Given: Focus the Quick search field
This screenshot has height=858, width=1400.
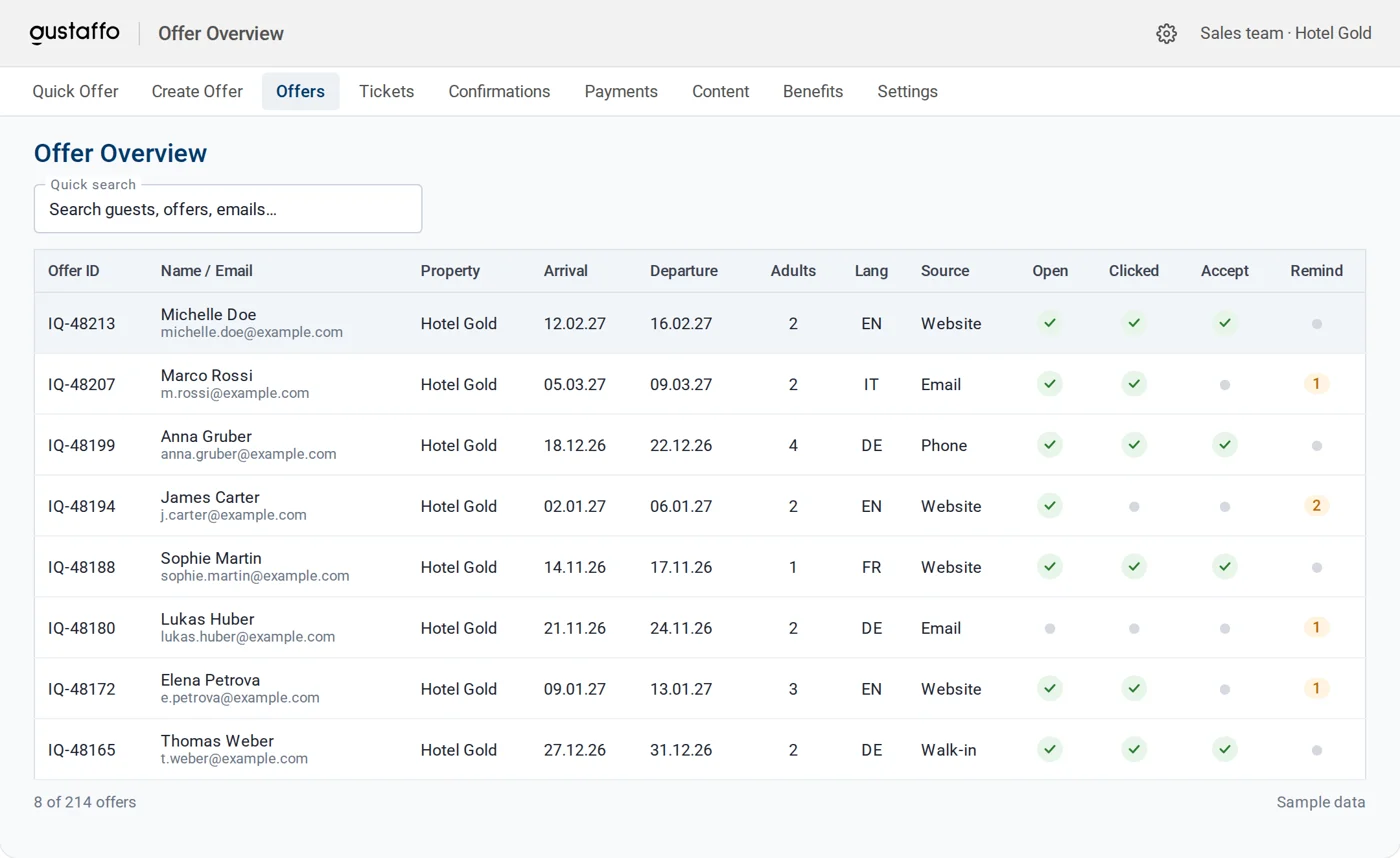Looking at the screenshot, I should coord(228,209).
